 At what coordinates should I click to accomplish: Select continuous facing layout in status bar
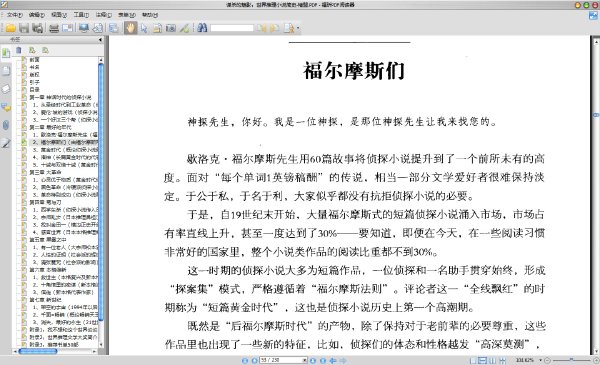tap(502, 360)
